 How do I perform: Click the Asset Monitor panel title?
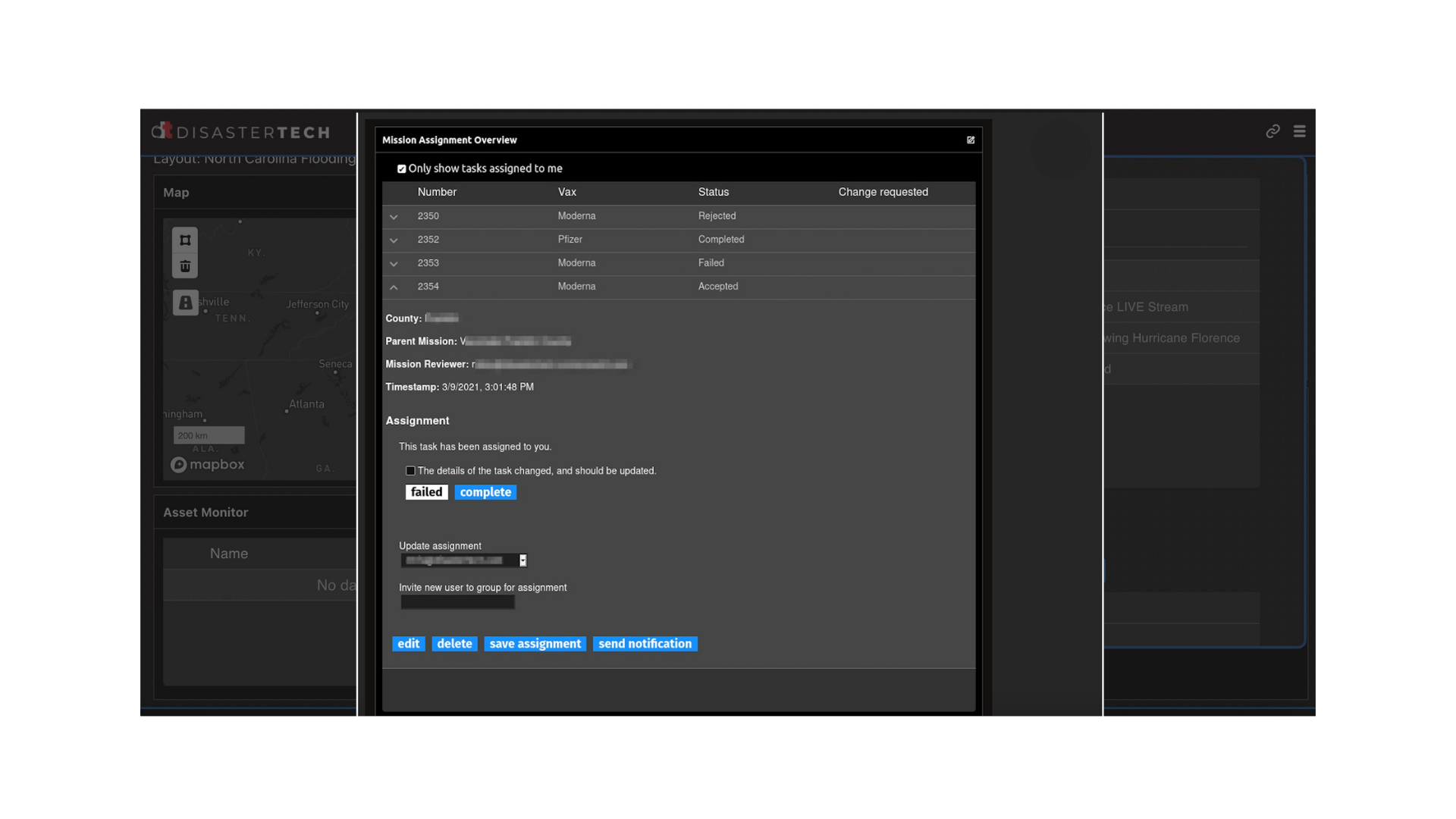tap(206, 513)
